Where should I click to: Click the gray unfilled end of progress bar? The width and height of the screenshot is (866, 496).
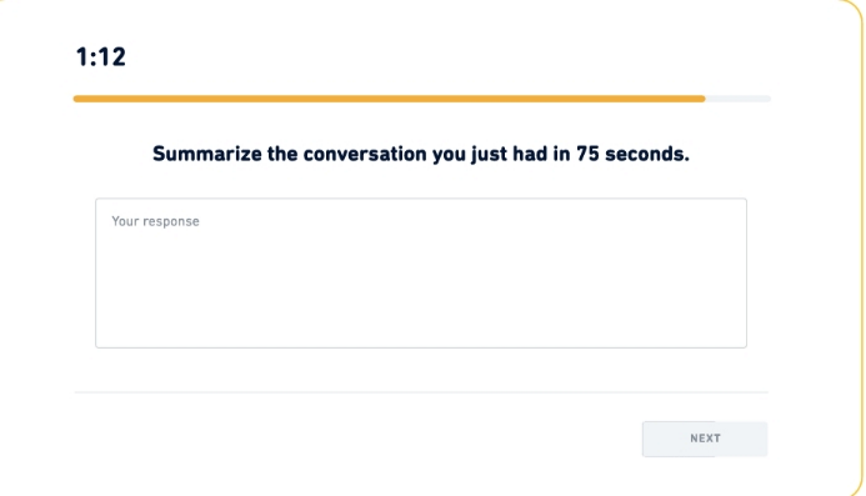(x=738, y=99)
